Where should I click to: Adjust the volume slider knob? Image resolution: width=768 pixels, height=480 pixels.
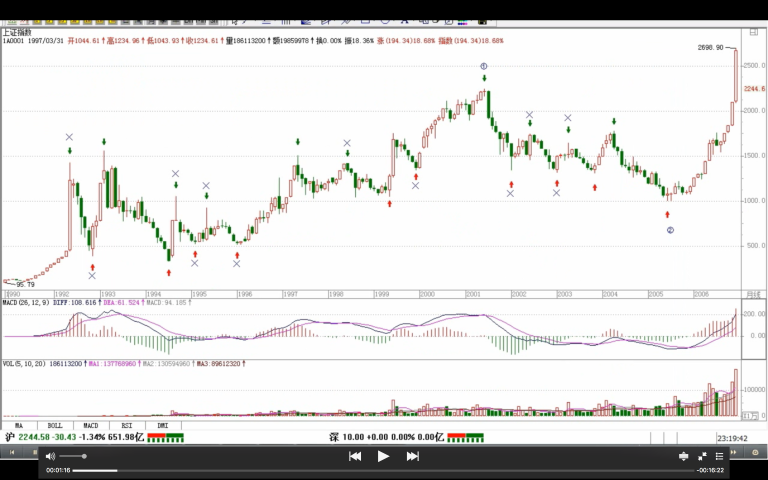pyautogui.click(x=84, y=456)
